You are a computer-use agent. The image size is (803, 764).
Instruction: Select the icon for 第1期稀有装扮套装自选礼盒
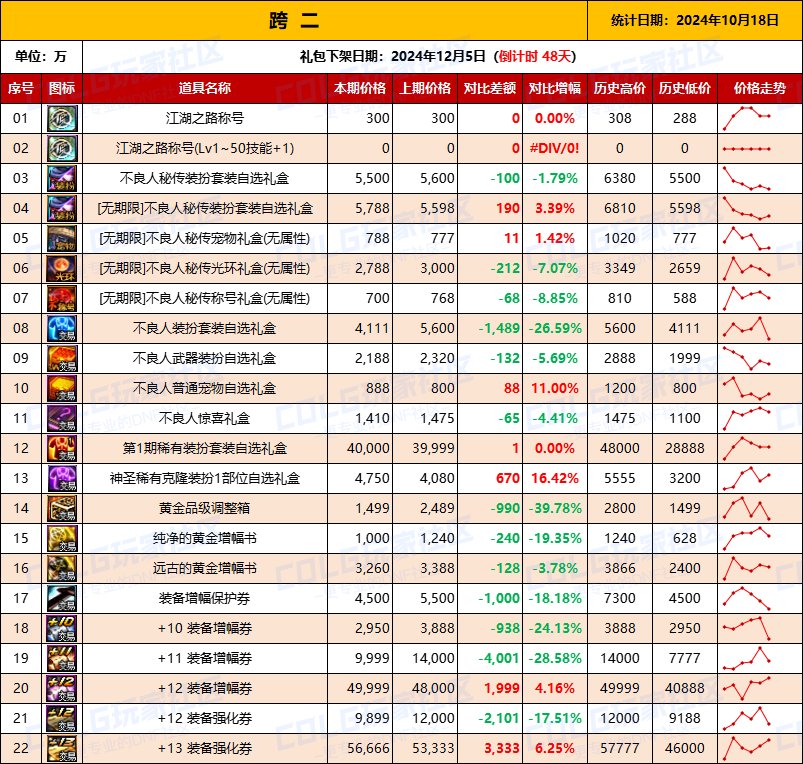coord(62,449)
